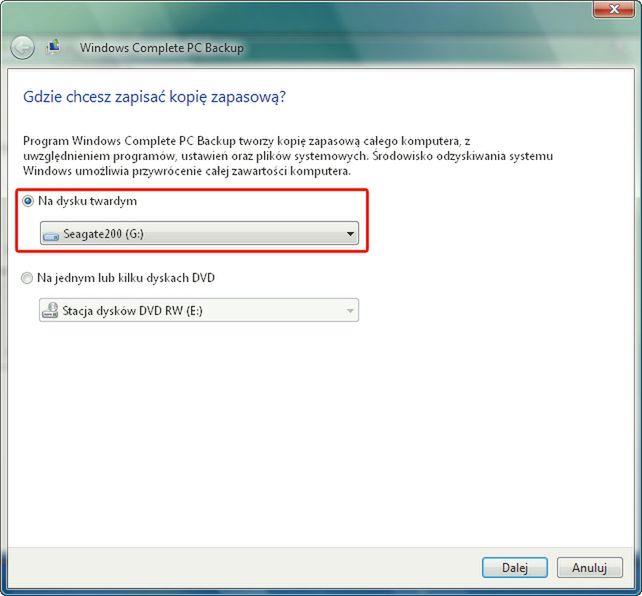Click the Windows Complete PC Backup icon
The width and height of the screenshot is (642, 596).
tap(54, 46)
